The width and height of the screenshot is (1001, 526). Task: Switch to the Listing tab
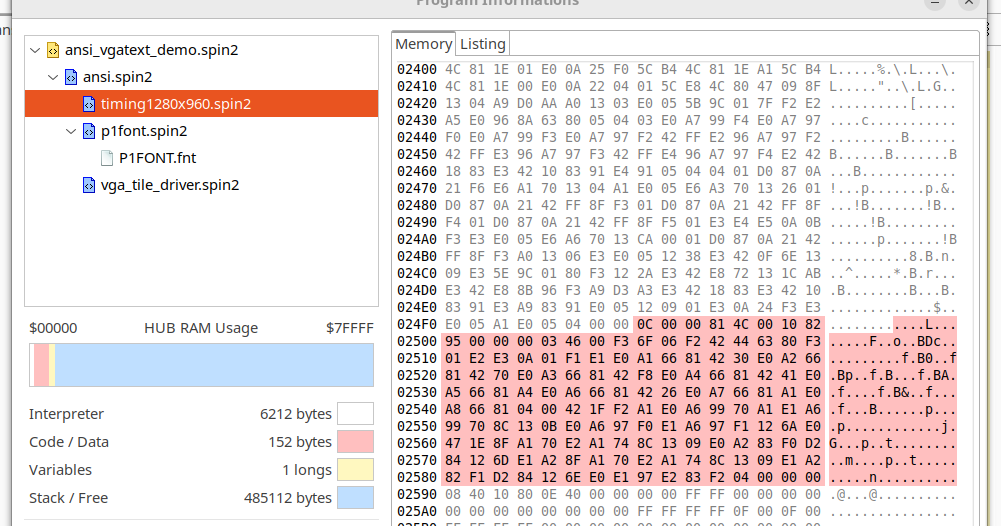[x=483, y=44]
